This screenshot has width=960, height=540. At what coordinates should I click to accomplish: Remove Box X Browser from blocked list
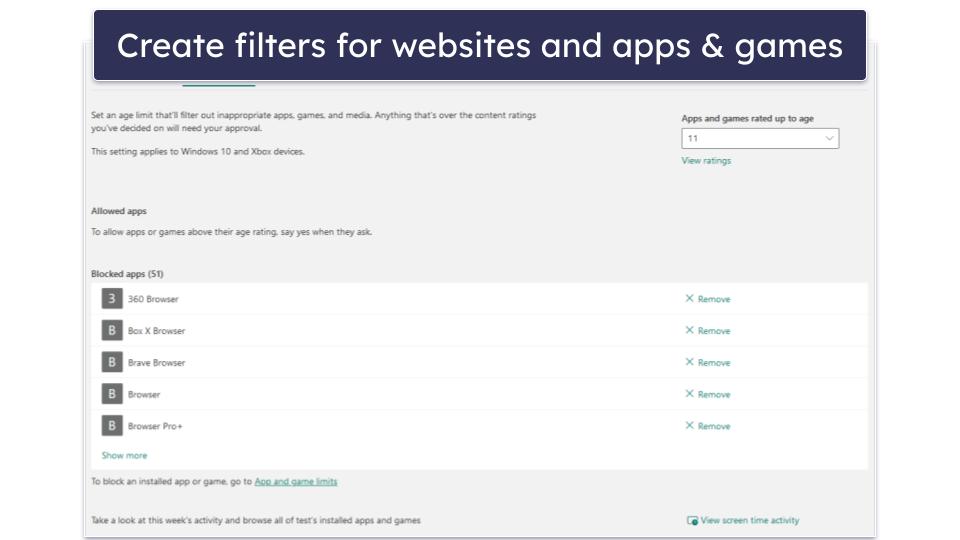[708, 331]
